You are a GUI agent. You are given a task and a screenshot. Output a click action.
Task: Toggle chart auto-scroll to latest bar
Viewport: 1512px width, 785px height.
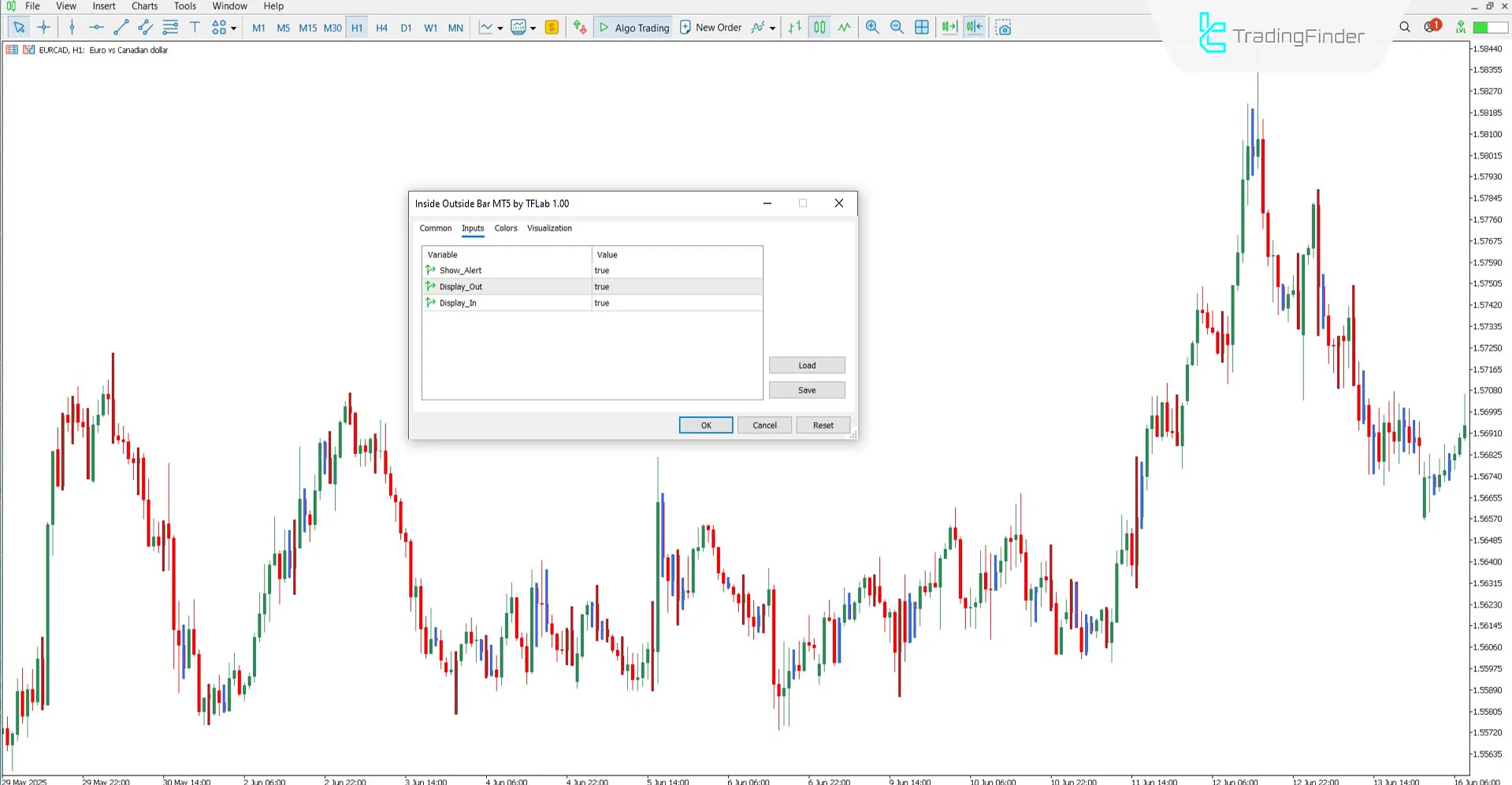[949, 27]
